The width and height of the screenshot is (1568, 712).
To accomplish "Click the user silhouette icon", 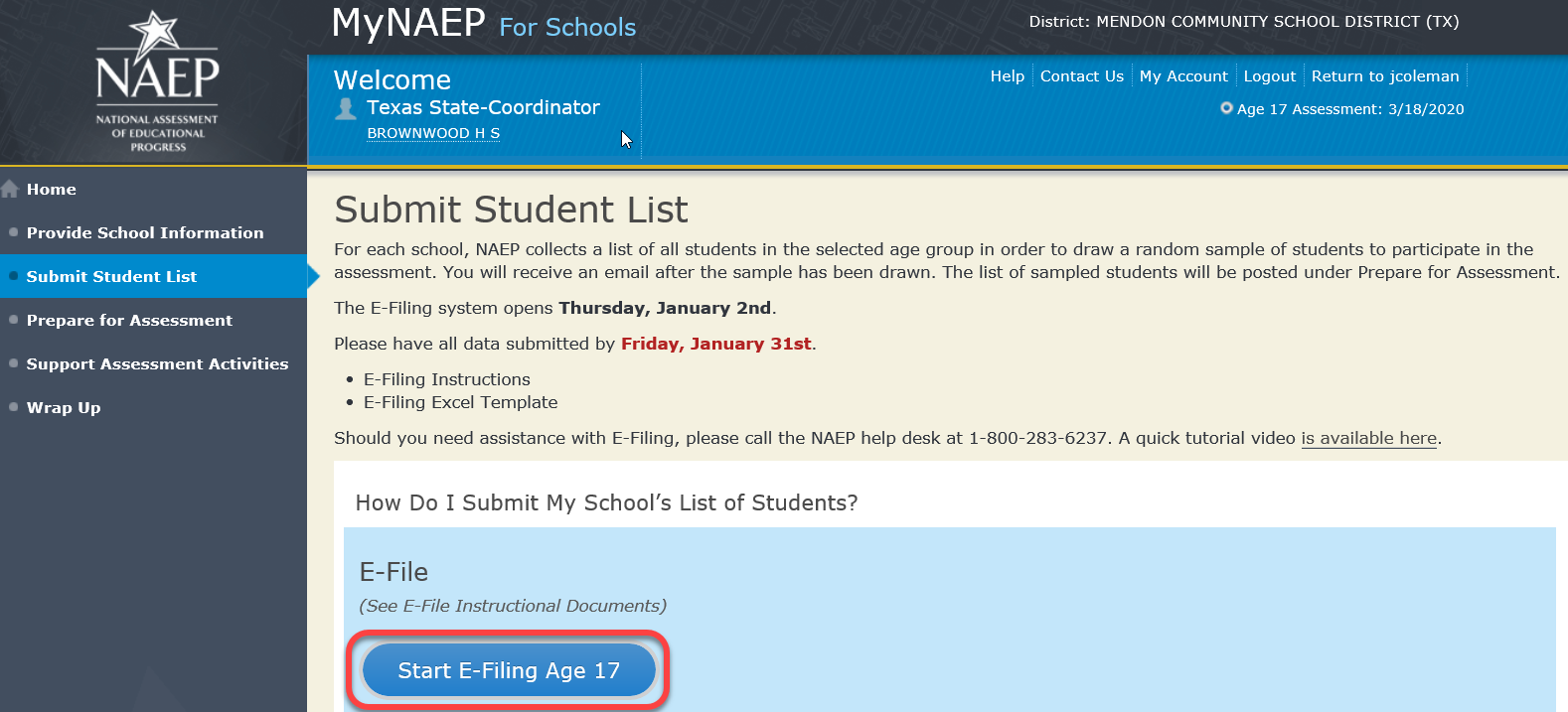I will pos(346,109).
